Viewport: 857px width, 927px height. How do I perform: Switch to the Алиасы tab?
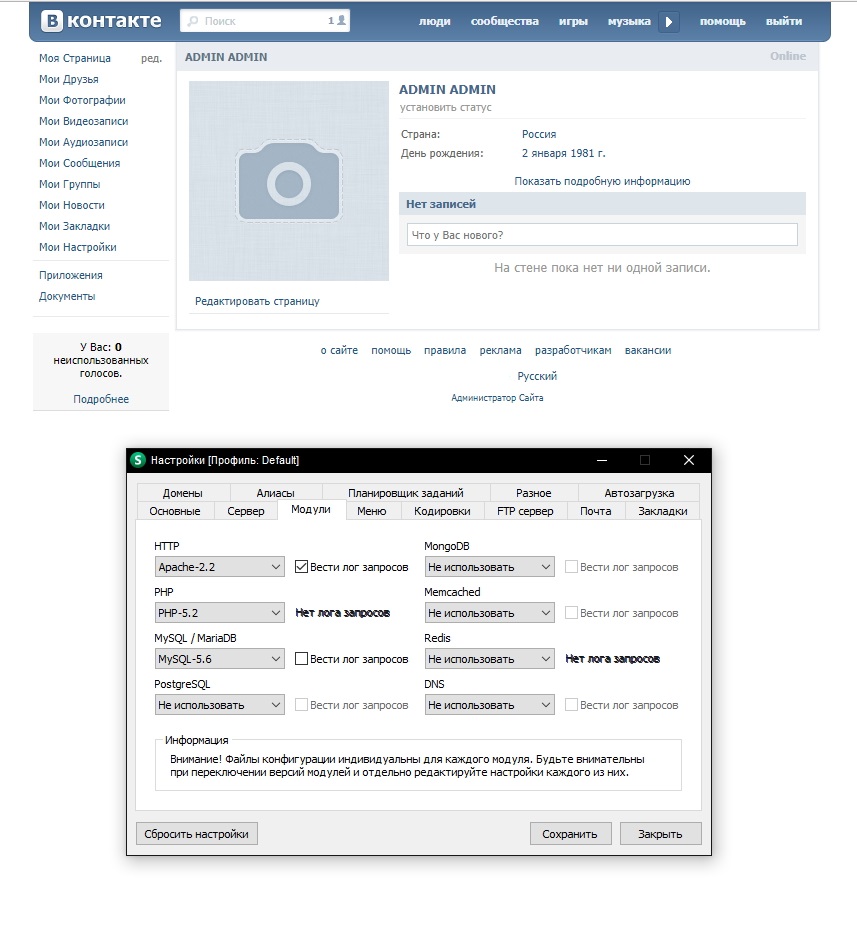coord(275,492)
